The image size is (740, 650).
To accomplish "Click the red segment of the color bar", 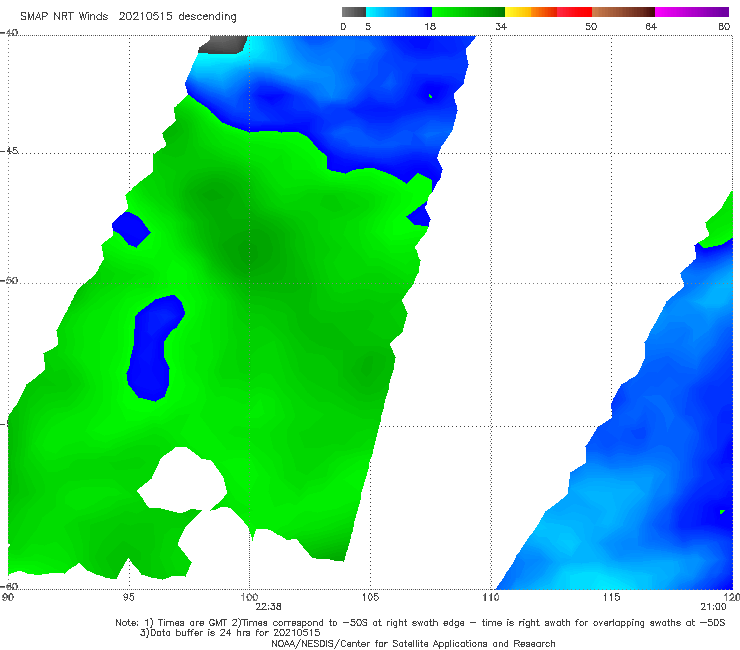I will click(574, 12).
